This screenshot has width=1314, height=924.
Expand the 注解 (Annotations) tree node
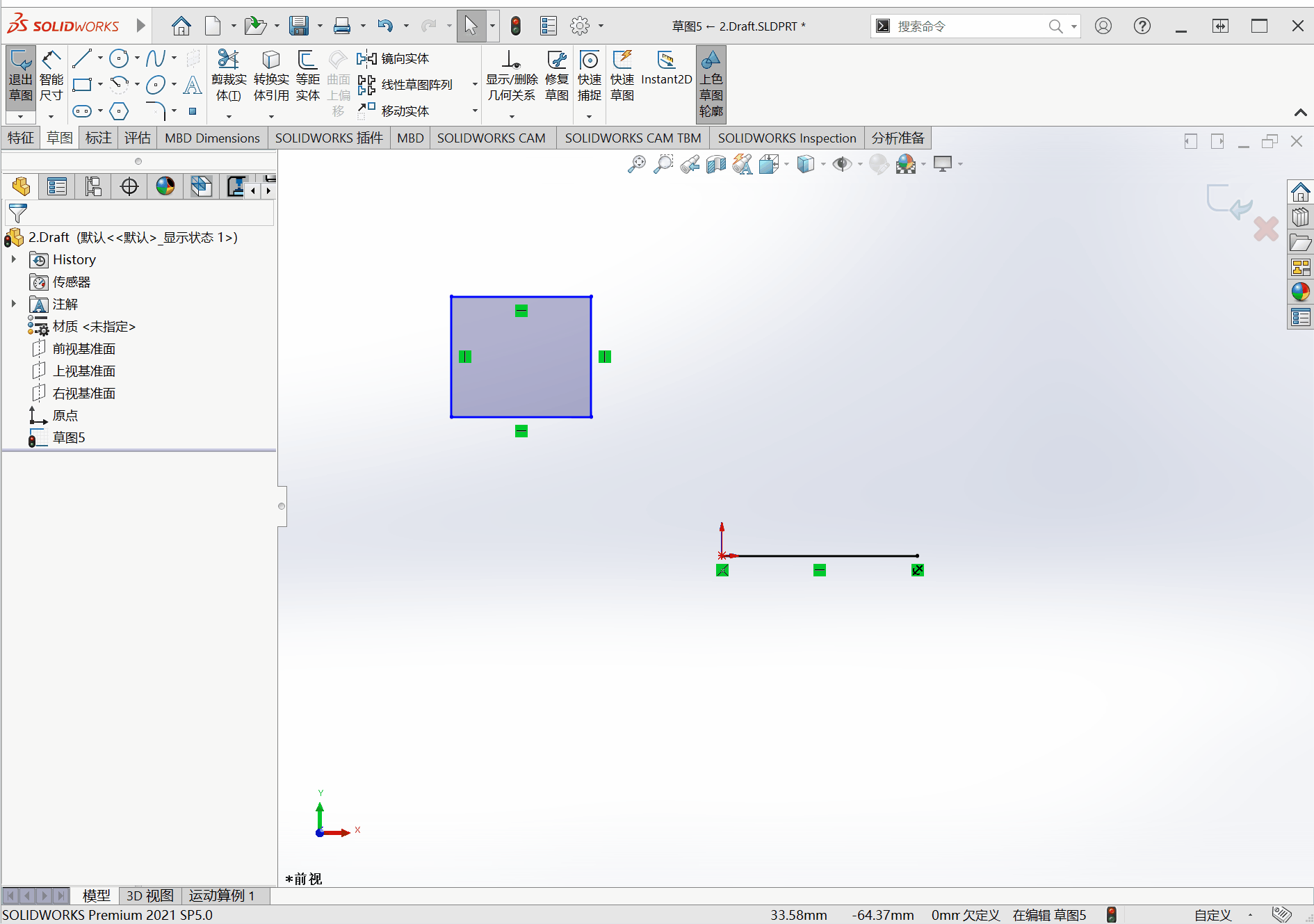click(13, 304)
